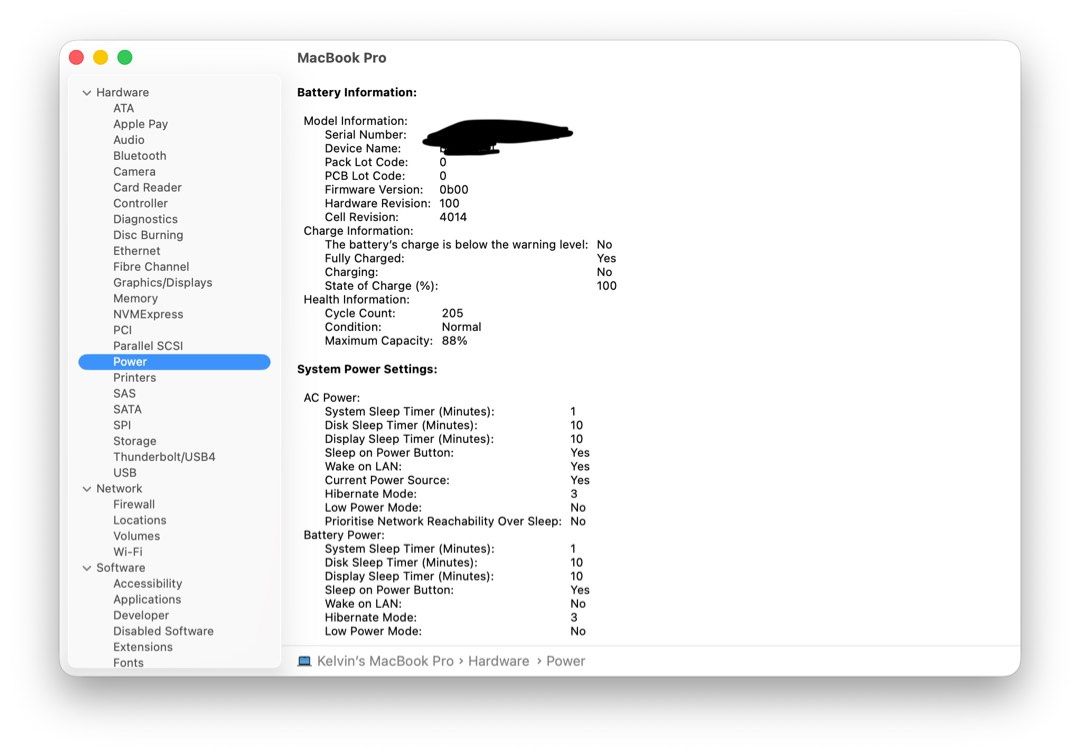
Task: Open Disc Burning item
Action: click(148, 235)
